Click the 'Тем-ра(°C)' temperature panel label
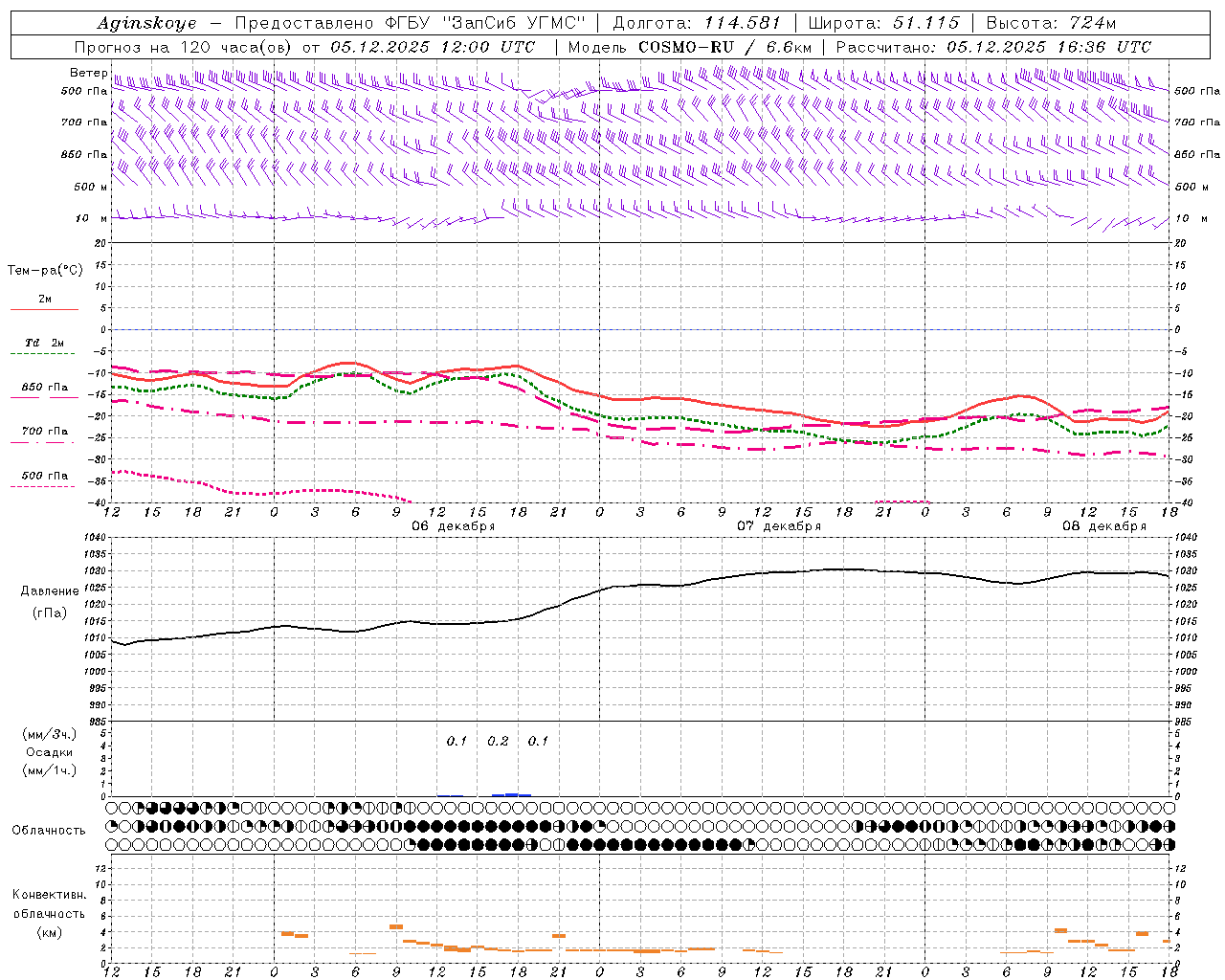The width and height of the screenshot is (1225, 980). coord(46,271)
